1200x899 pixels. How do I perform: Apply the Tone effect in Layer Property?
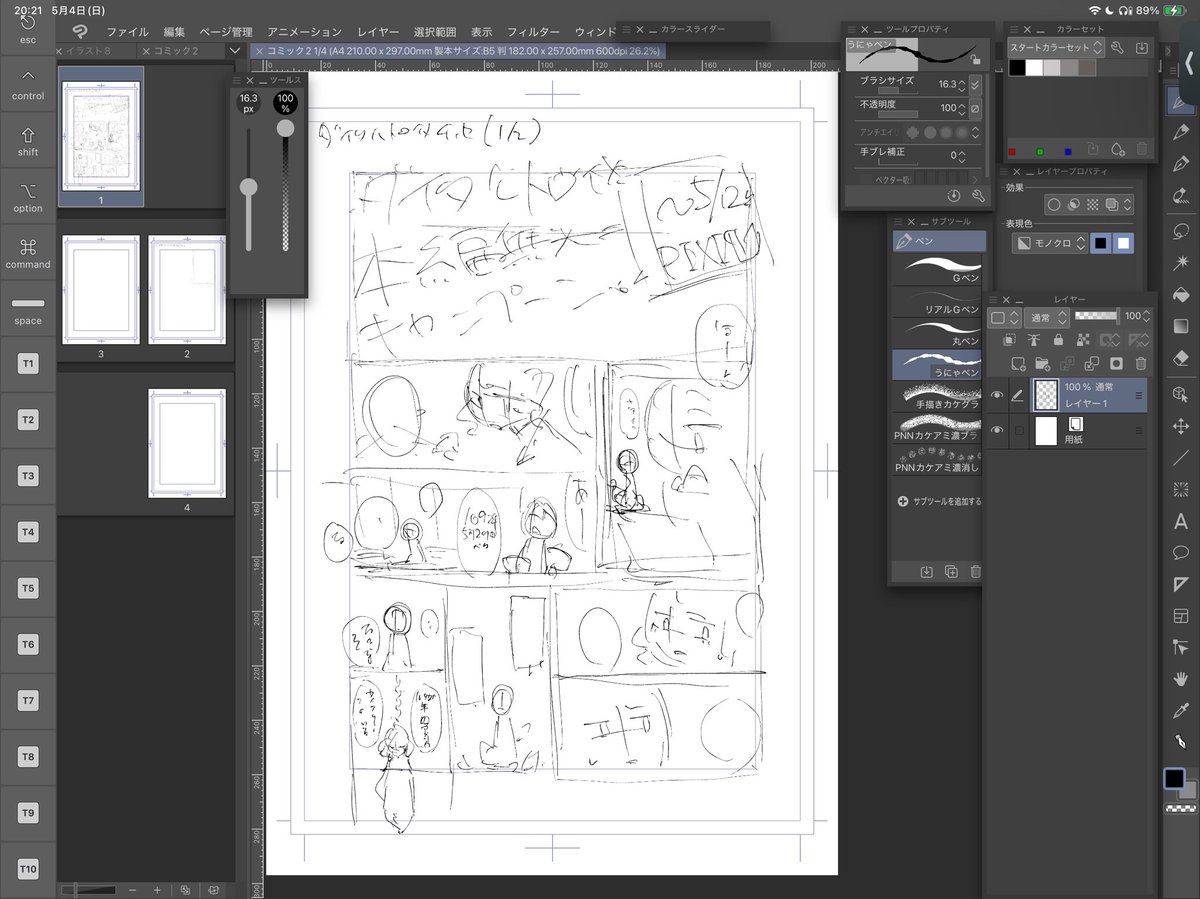click(x=1092, y=204)
